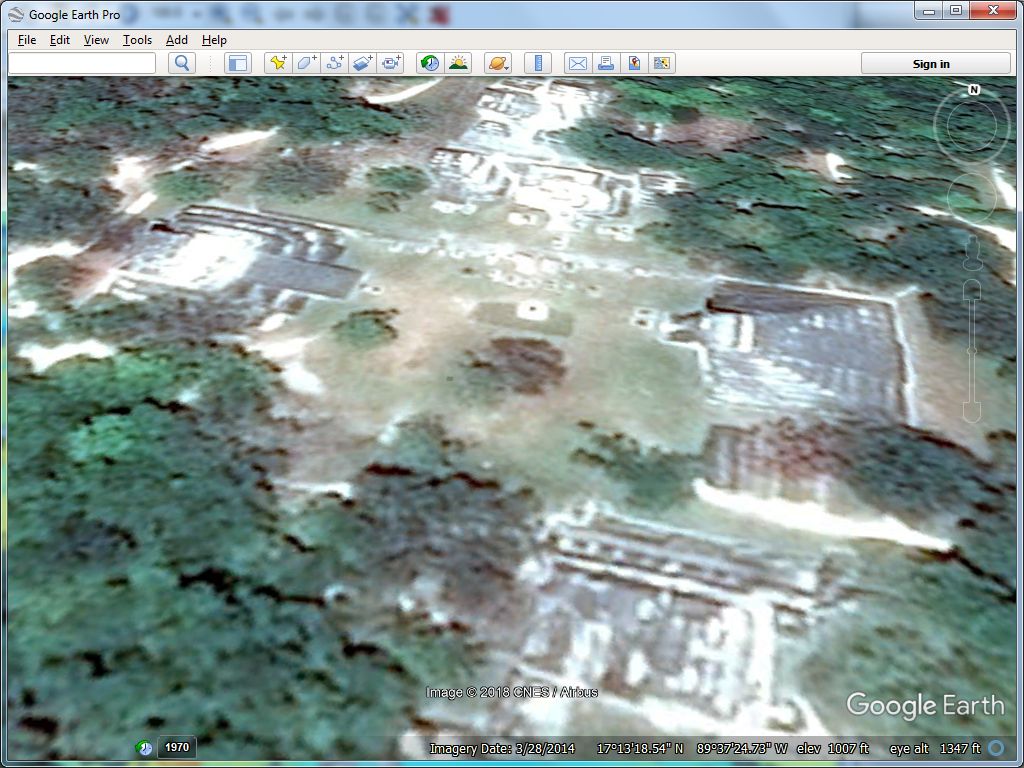Add an image overlay
Image resolution: width=1024 pixels, height=768 pixels.
[362, 63]
